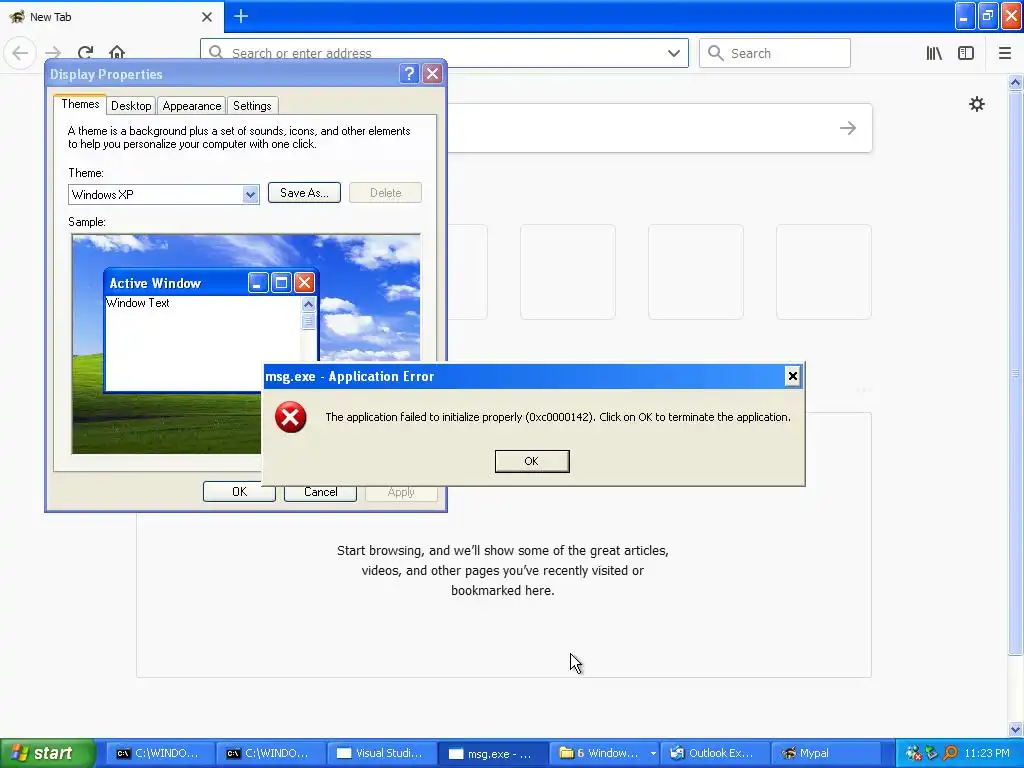Expand the Theme dropdown showing Windows XP
The height and width of the screenshot is (768, 1024).
click(250, 195)
